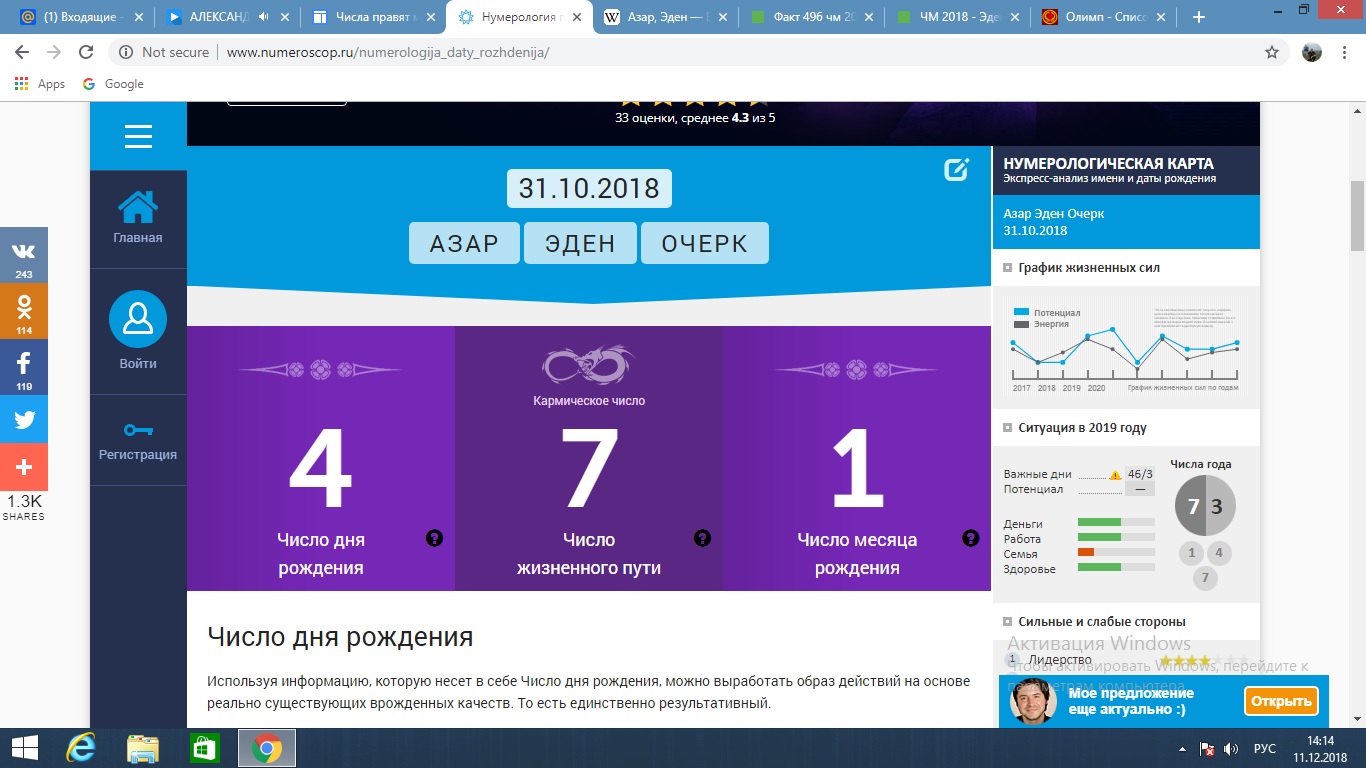
Task: Share via Twitter icon
Action: 24,420
